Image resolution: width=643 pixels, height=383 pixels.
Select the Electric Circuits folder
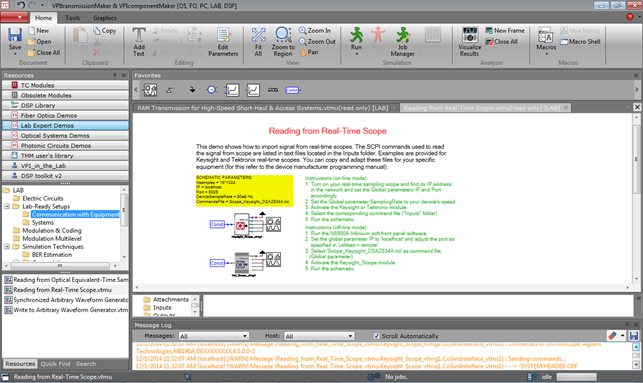pos(43,198)
